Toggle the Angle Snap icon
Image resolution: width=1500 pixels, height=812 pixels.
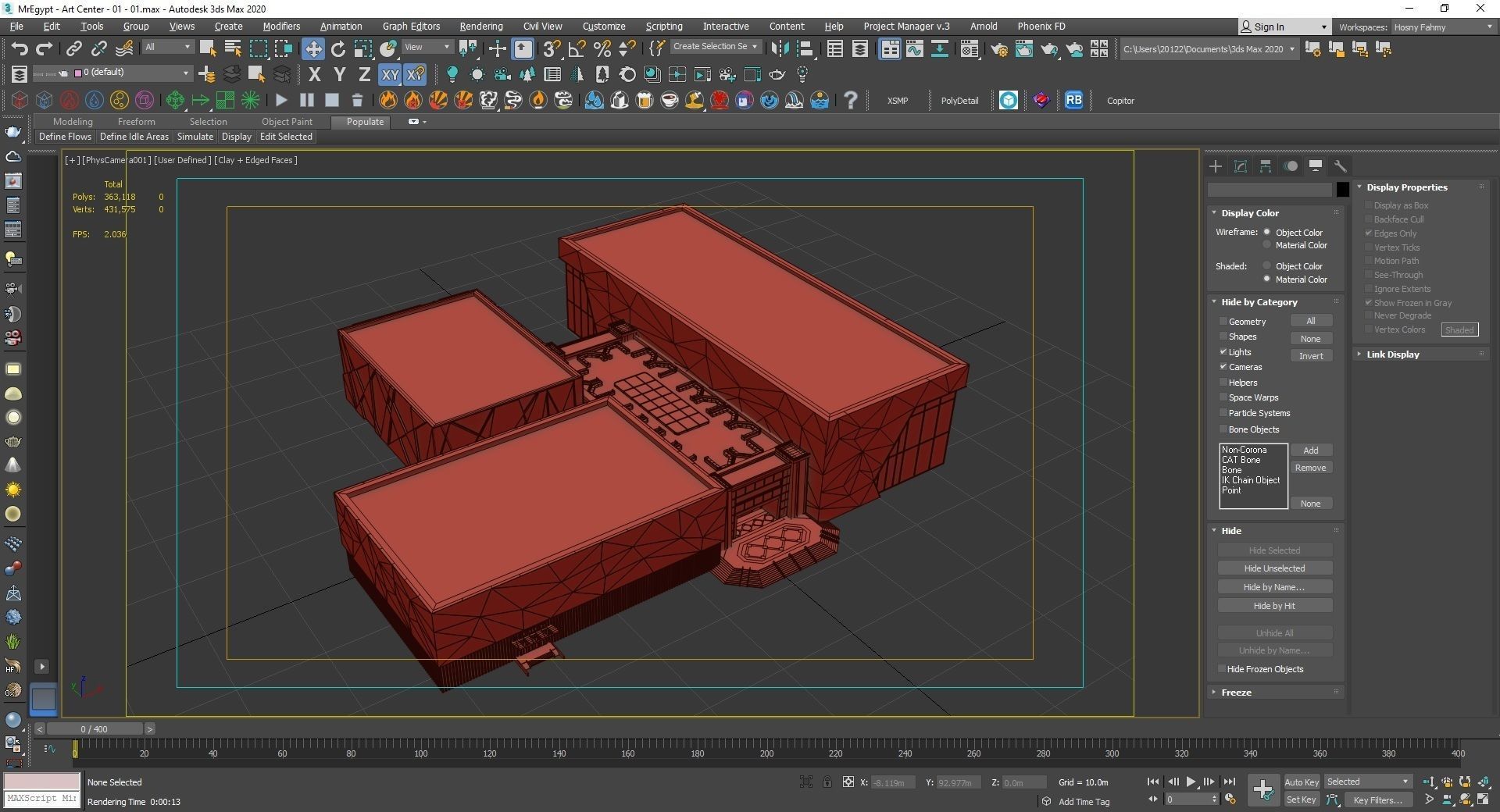(577, 49)
